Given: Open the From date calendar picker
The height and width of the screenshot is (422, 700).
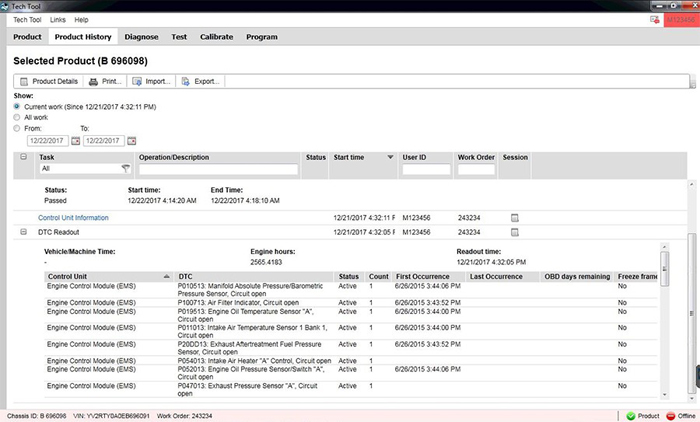Looking at the screenshot, I should [x=75, y=141].
